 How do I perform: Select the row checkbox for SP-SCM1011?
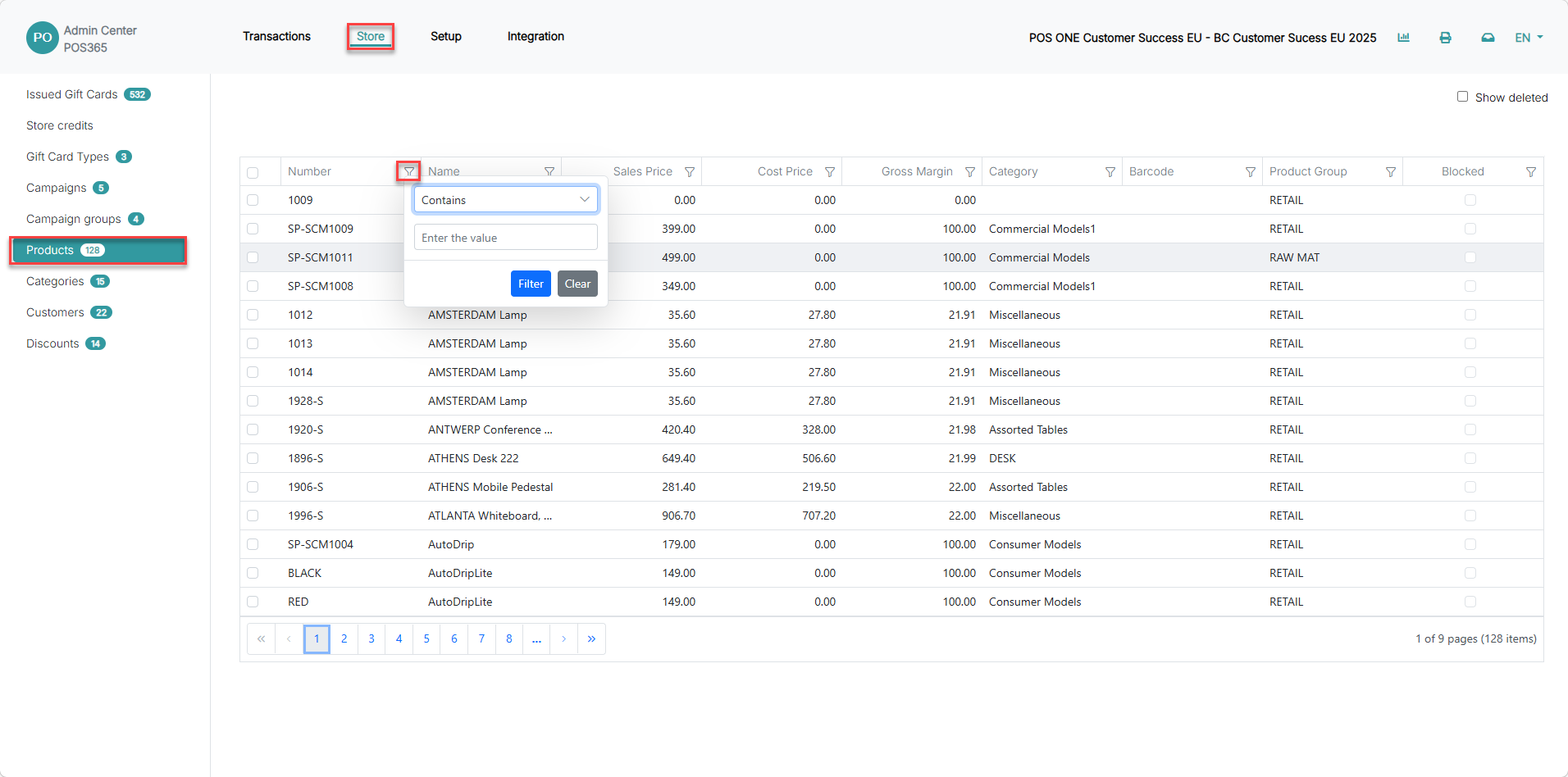click(x=253, y=257)
